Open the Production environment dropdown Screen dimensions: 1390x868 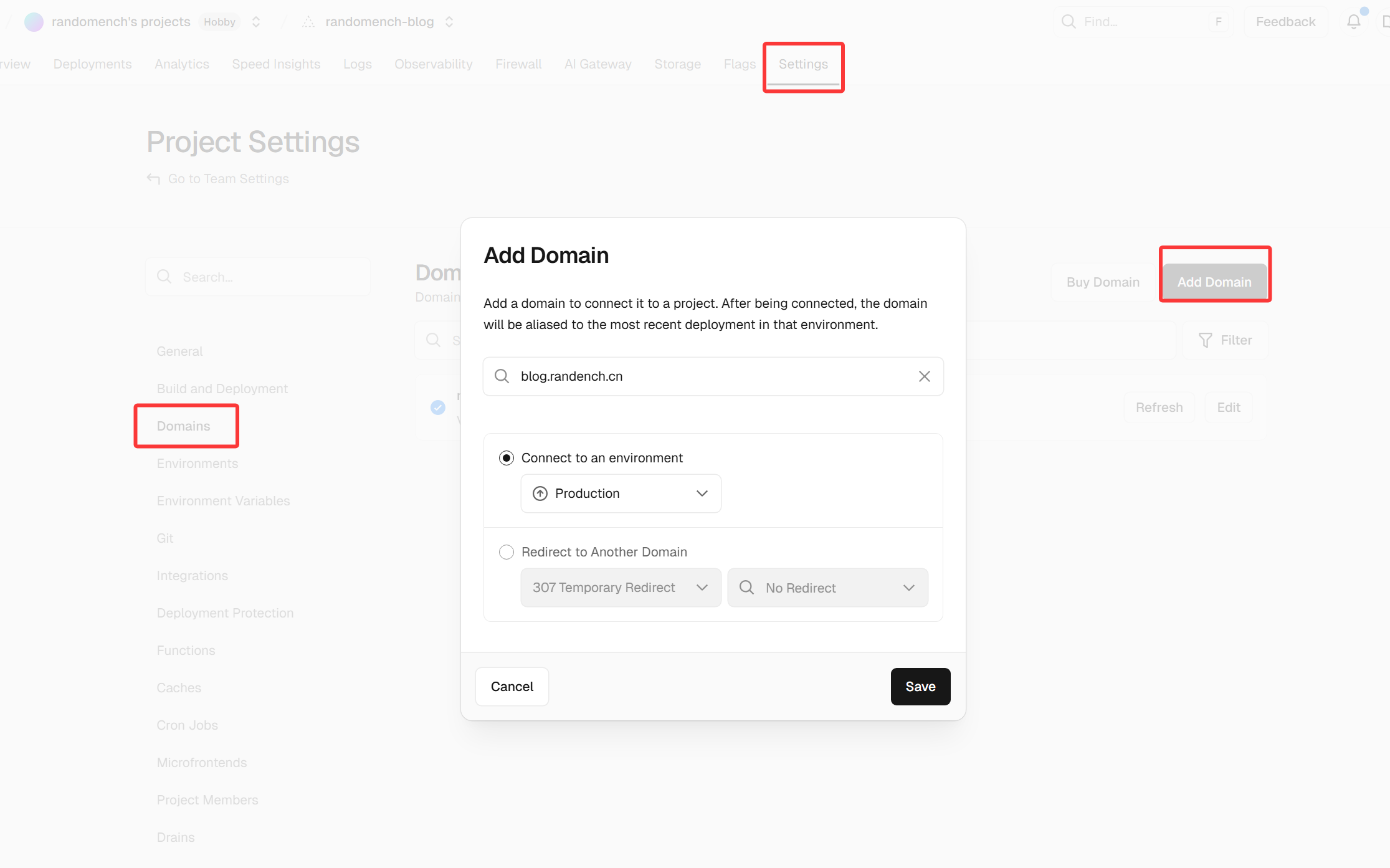pyautogui.click(x=621, y=494)
